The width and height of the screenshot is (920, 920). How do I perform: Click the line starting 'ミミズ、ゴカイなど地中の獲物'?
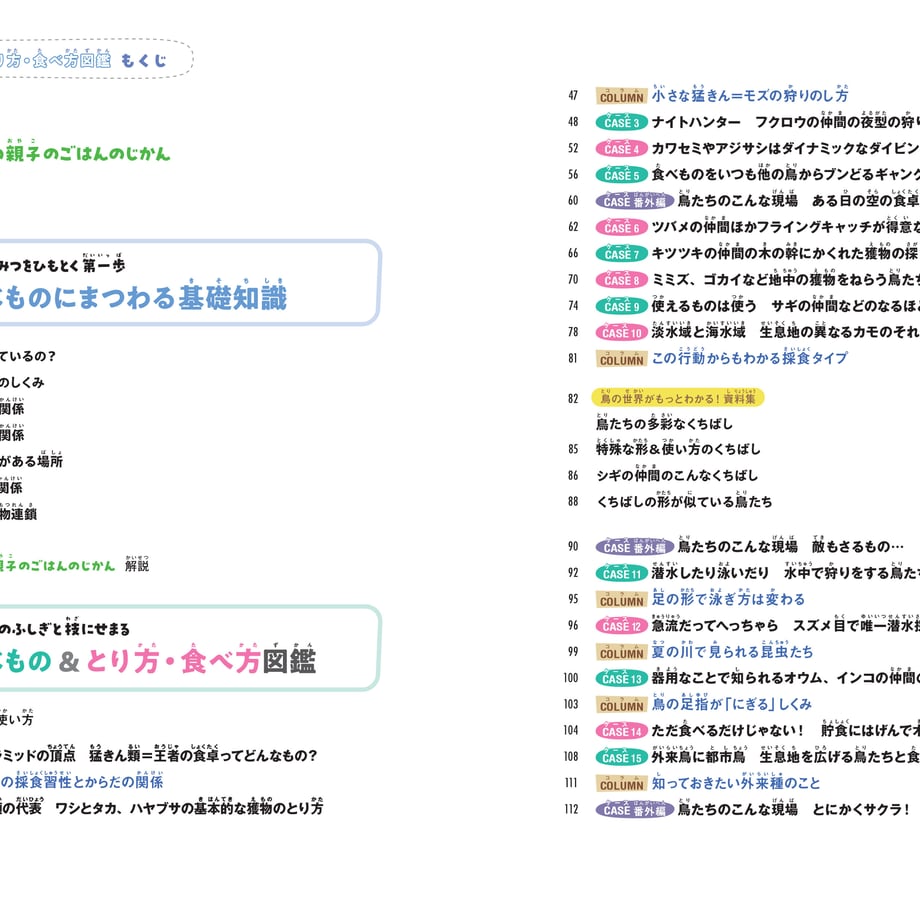(x=786, y=280)
